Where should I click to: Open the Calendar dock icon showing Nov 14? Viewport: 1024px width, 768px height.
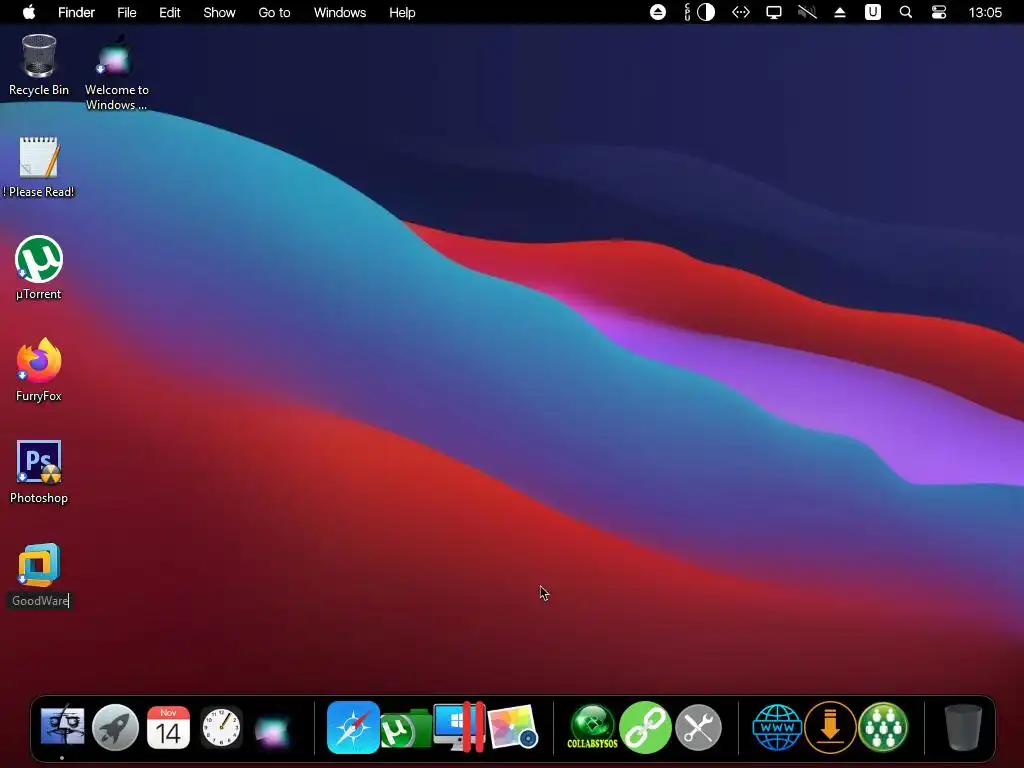tap(168, 727)
